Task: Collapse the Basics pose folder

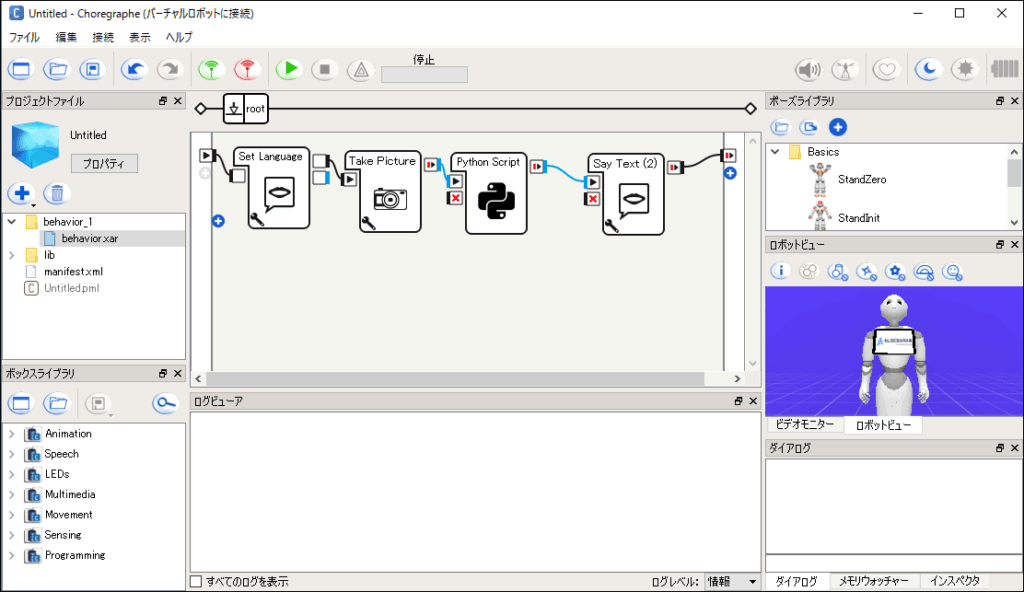Action: coord(775,152)
